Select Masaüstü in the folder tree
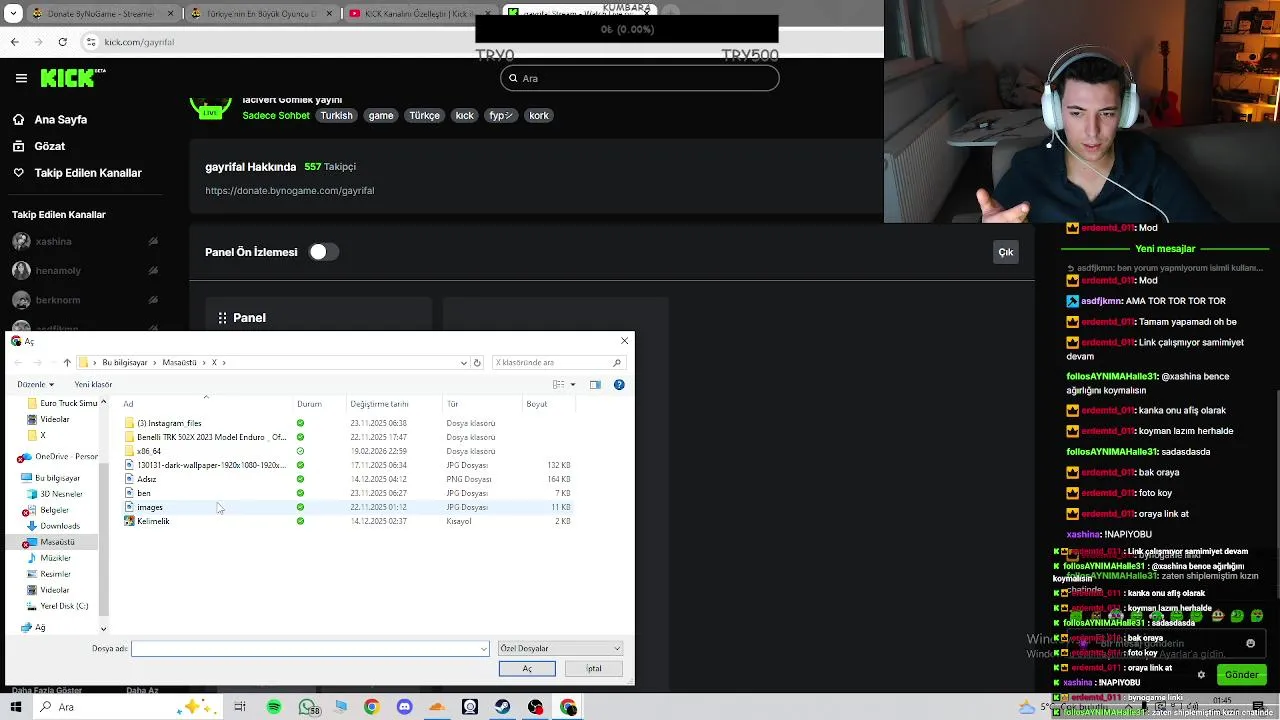1280x720 pixels. point(57,542)
